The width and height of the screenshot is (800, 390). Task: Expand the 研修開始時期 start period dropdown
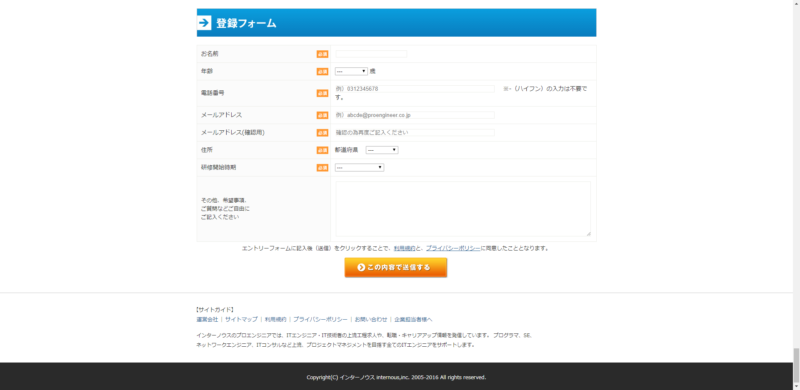(x=359, y=167)
